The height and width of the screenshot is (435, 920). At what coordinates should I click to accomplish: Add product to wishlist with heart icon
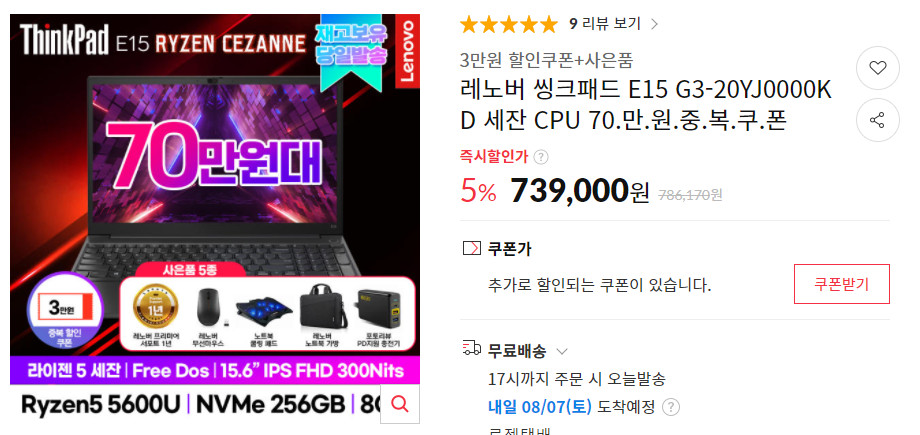(x=878, y=69)
